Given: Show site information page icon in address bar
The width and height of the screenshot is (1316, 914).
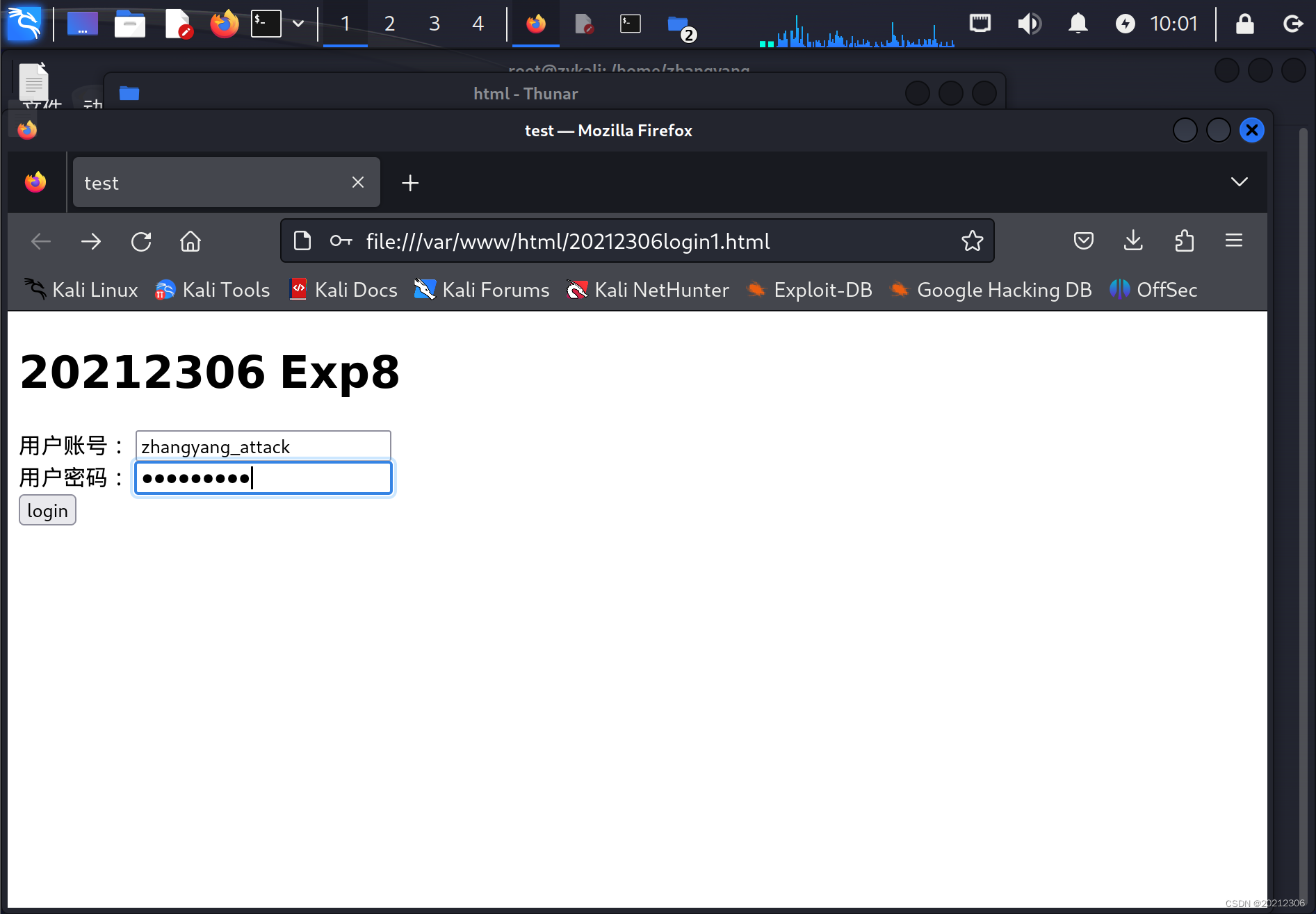Looking at the screenshot, I should click(302, 240).
